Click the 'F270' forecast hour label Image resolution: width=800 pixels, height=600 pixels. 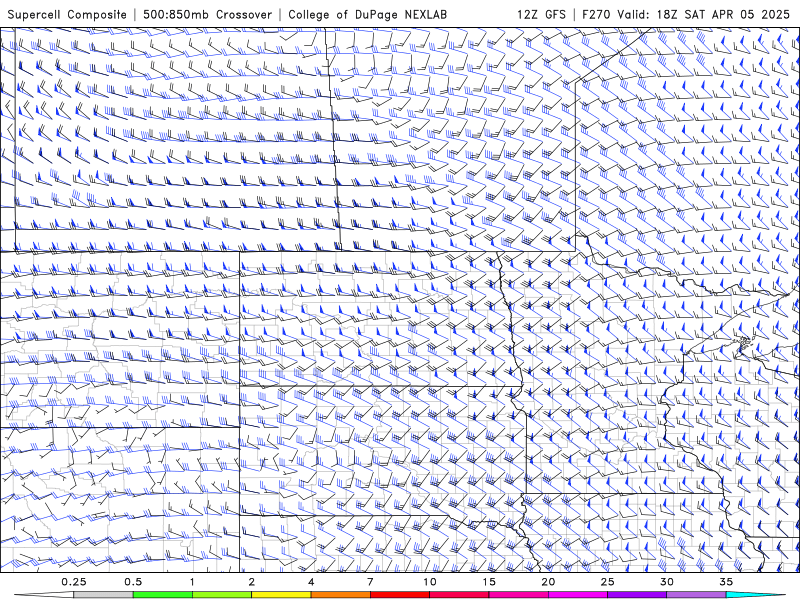pyautogui.click(x=596, y=14)
